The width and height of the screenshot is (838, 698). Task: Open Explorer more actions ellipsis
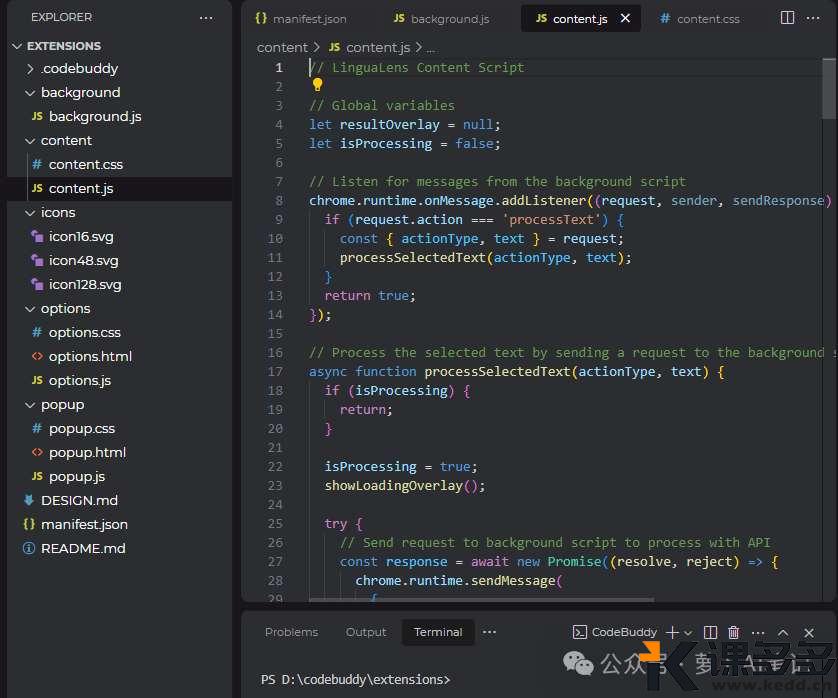tap(206, 18)
